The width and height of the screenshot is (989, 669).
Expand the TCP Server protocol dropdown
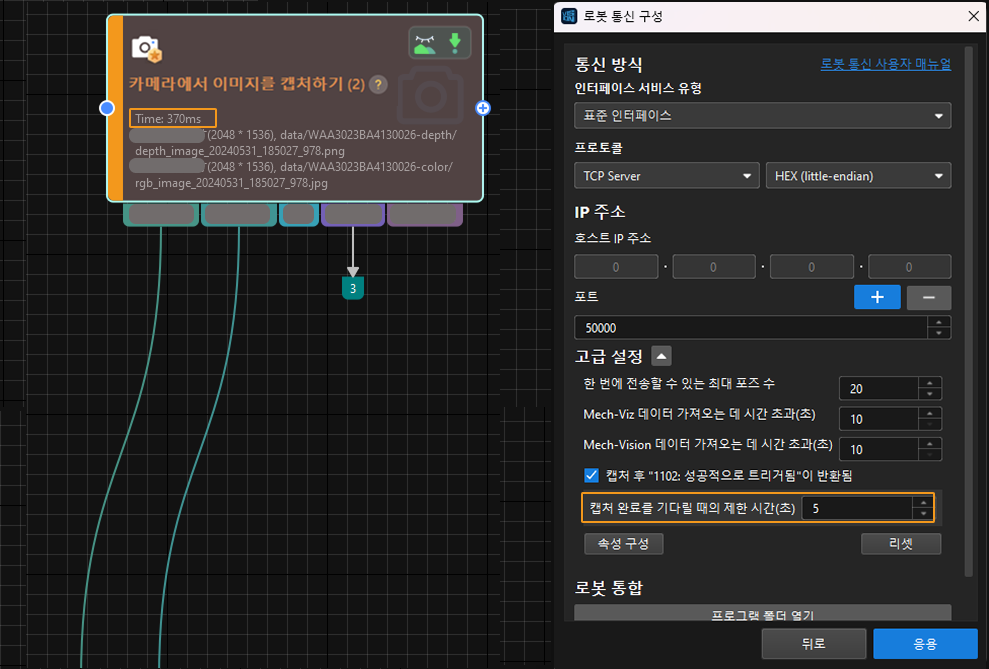667,176
